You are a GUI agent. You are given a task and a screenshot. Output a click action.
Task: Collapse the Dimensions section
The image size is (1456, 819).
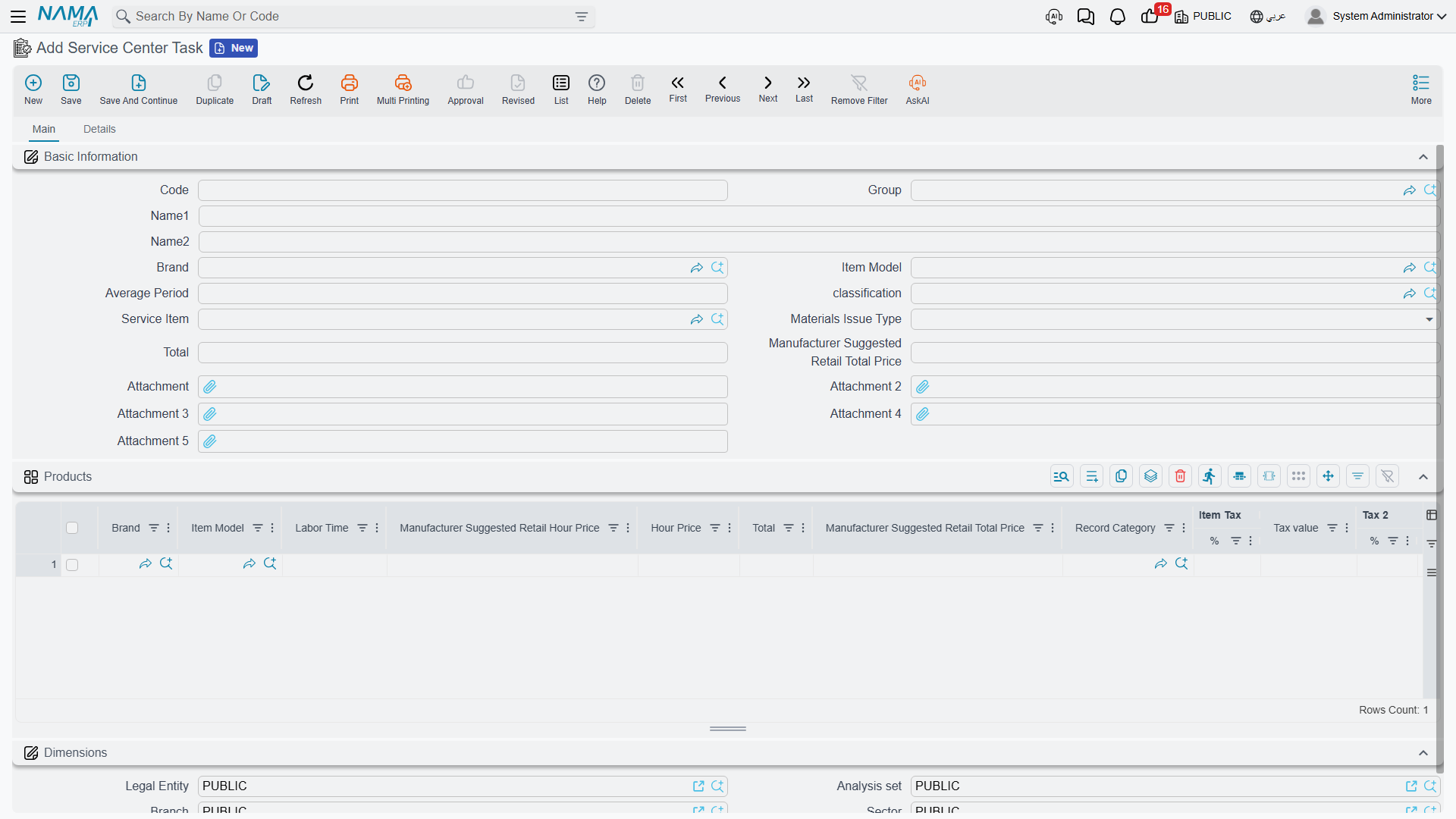coord(1423,753)
